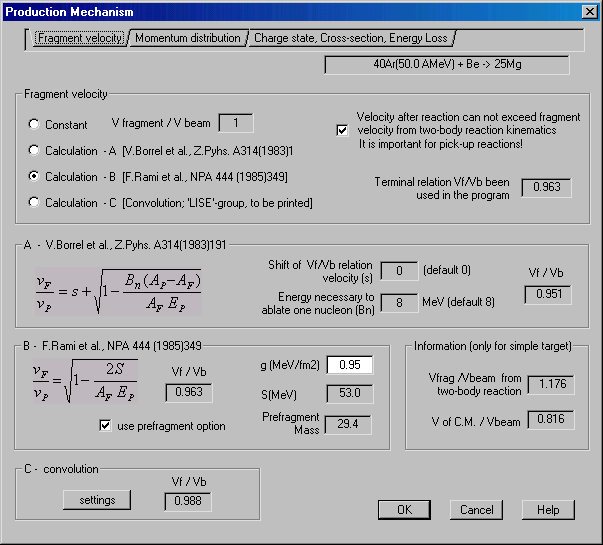Switch to the Momentum distribution tab
This screenshot has width=603, height=545.
(188, 38)
